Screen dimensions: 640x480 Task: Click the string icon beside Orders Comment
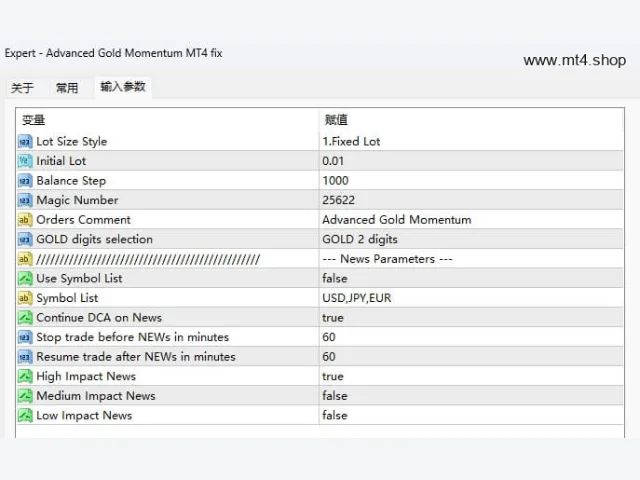point(24,220)
